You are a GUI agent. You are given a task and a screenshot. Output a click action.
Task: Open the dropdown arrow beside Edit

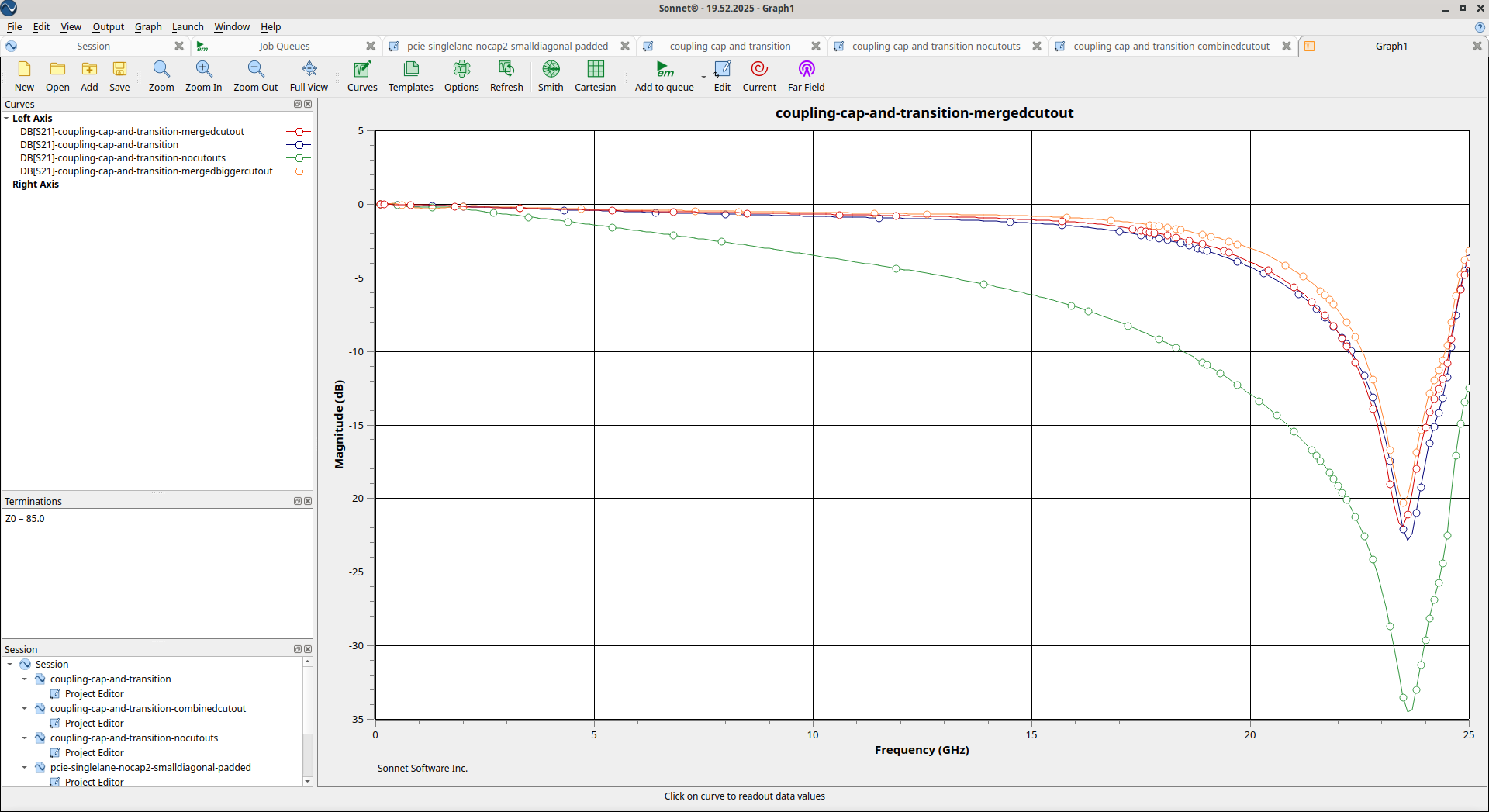[x=704, y=78]
